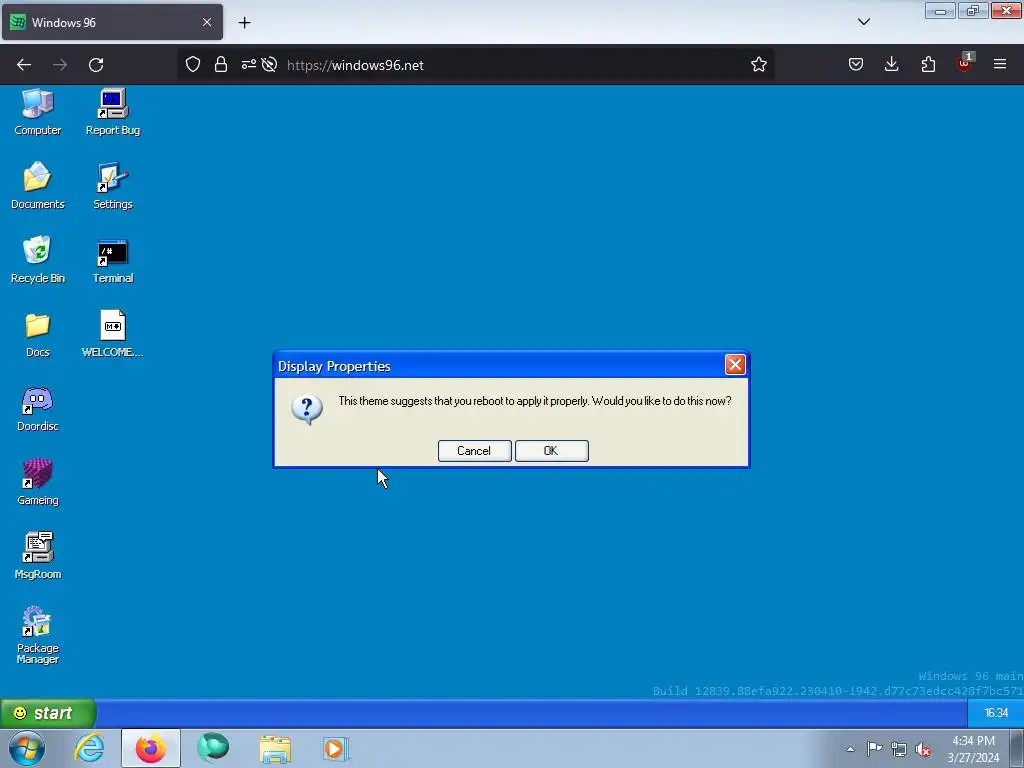
Task: Go back using the browser back arrow
Action: (x=24, y=65)
